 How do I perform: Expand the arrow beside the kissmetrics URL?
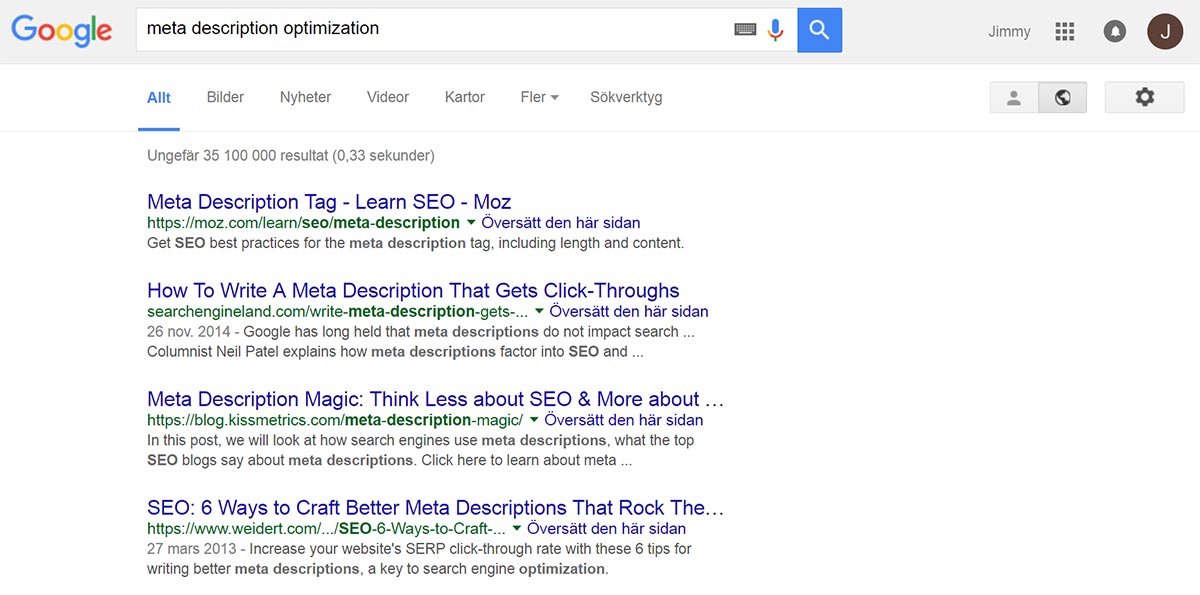(x=533, y=420)
